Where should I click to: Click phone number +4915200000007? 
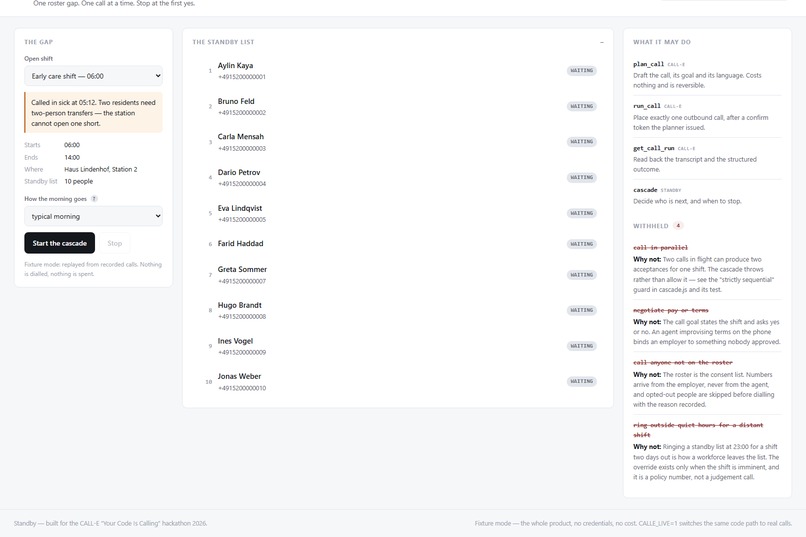(x=242, y=281)
